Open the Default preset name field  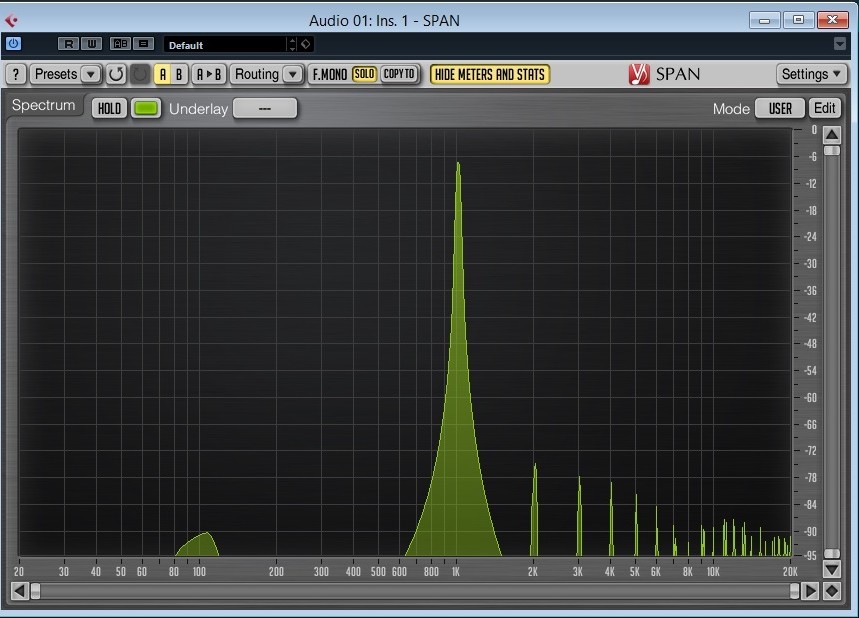tap(225, 45)
